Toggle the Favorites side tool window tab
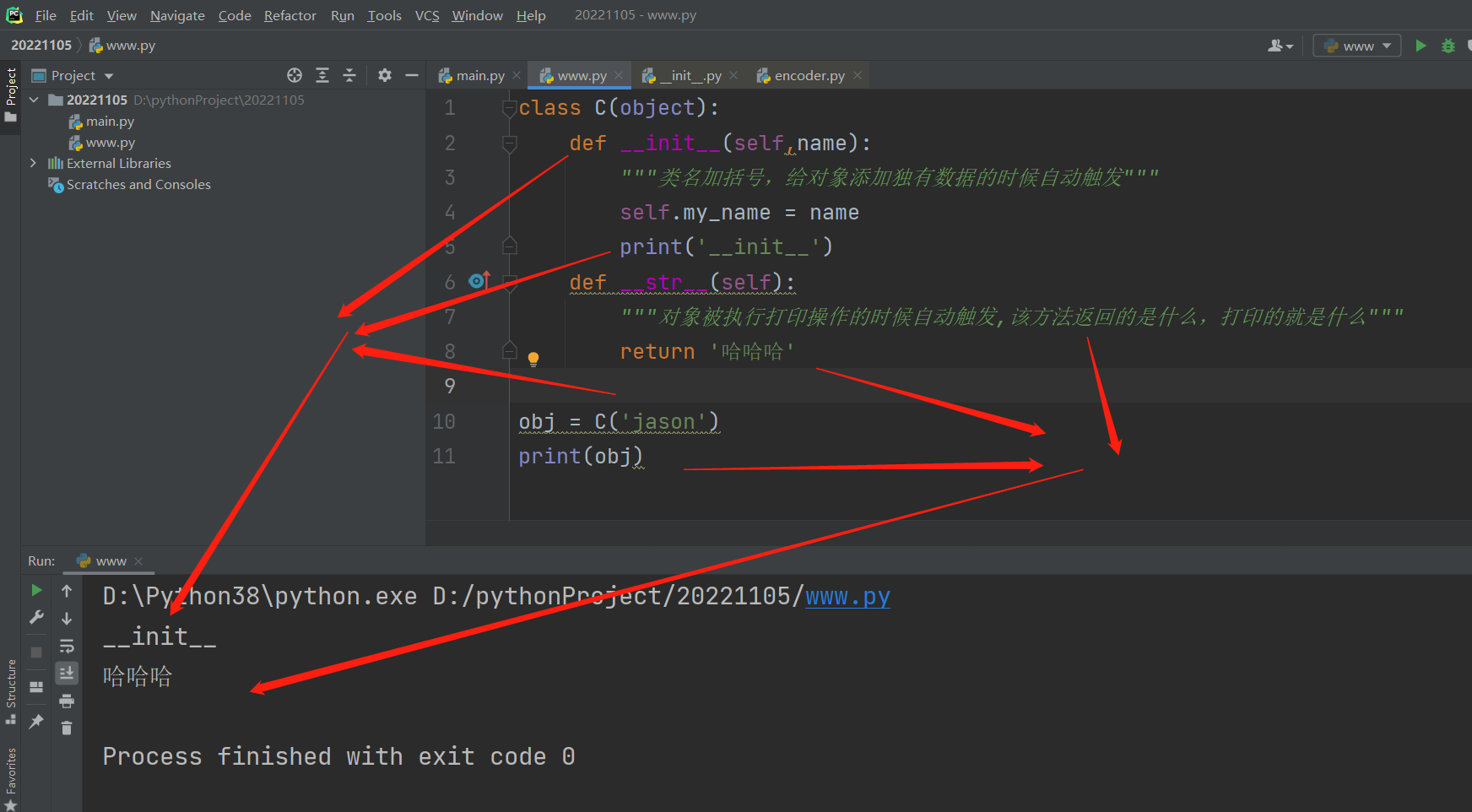The height and width of the screenshot is (812, 1472). point(11,778)
